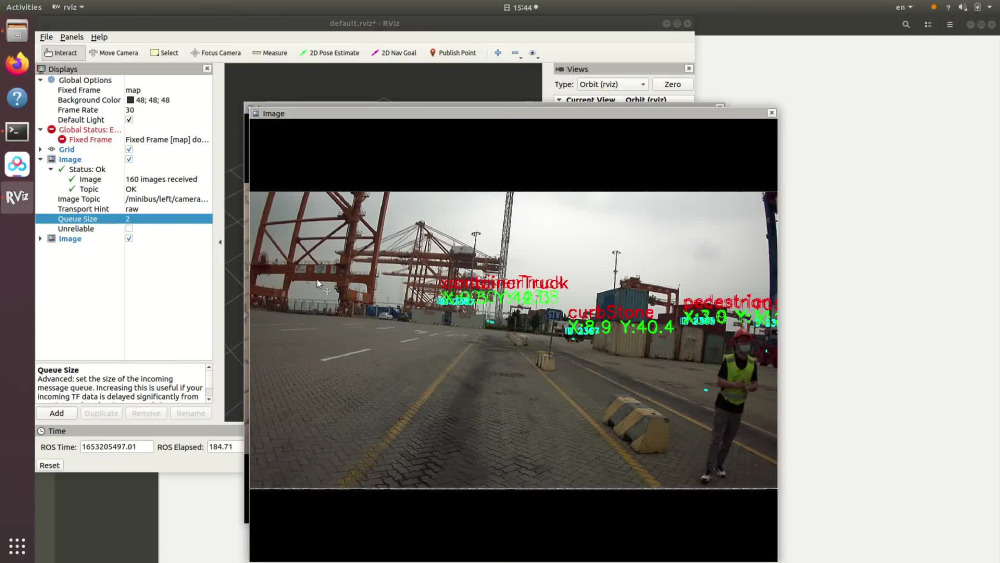Click the Topic status checkmark icon
This screenshot has width=1000, height=563.
point(72,189)
